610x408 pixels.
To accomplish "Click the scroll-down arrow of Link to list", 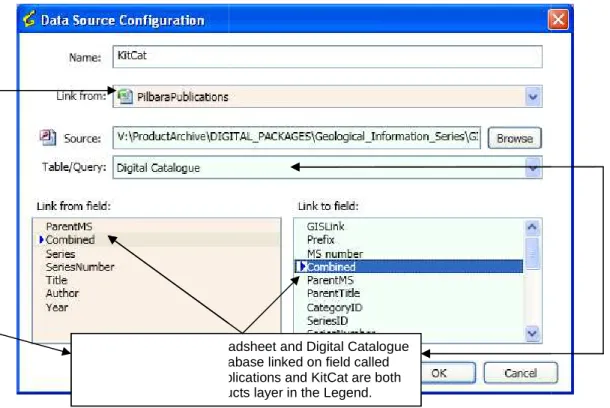I will (x=532, y=334).
